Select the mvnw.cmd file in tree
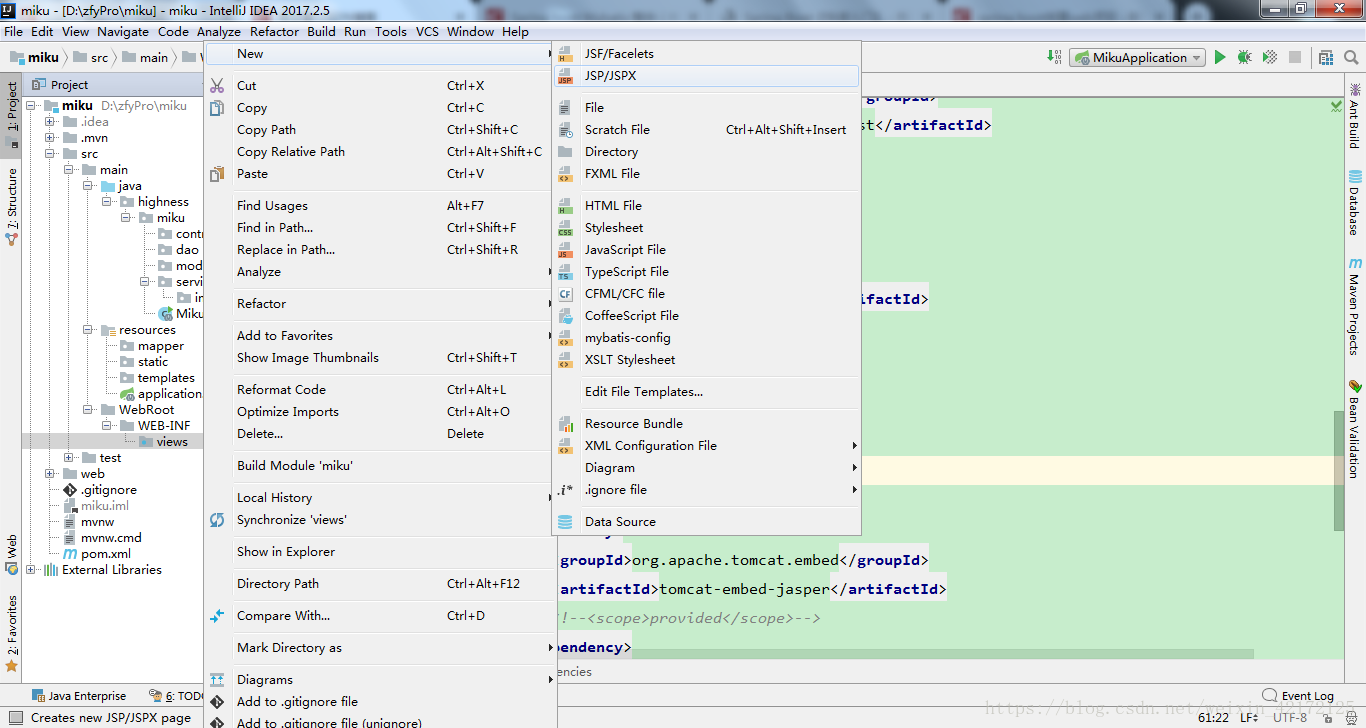This screenshot has width=1366, height=728. click(x=102, y=538)
